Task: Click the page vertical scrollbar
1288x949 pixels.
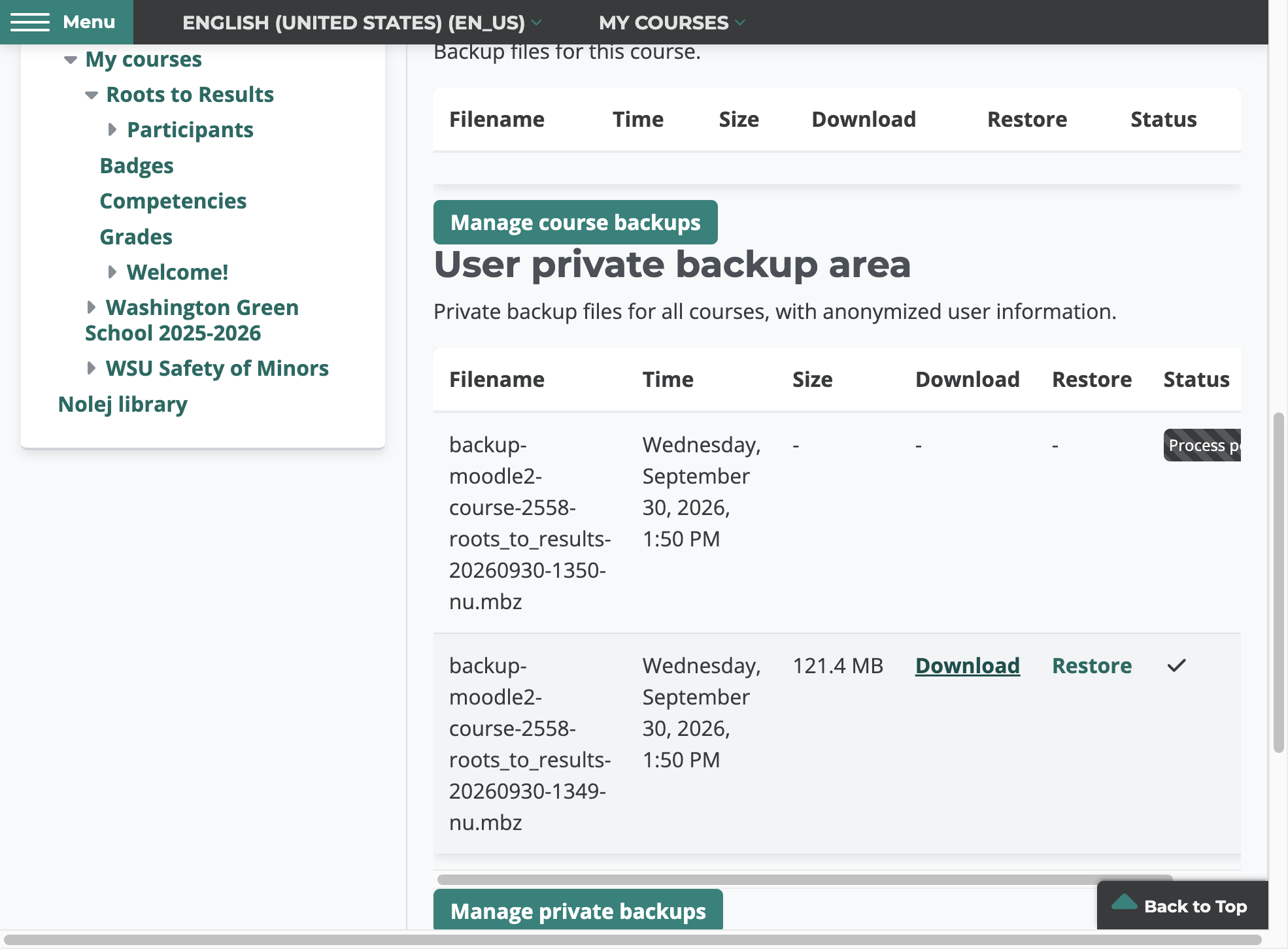Action: pos(1279,582)
